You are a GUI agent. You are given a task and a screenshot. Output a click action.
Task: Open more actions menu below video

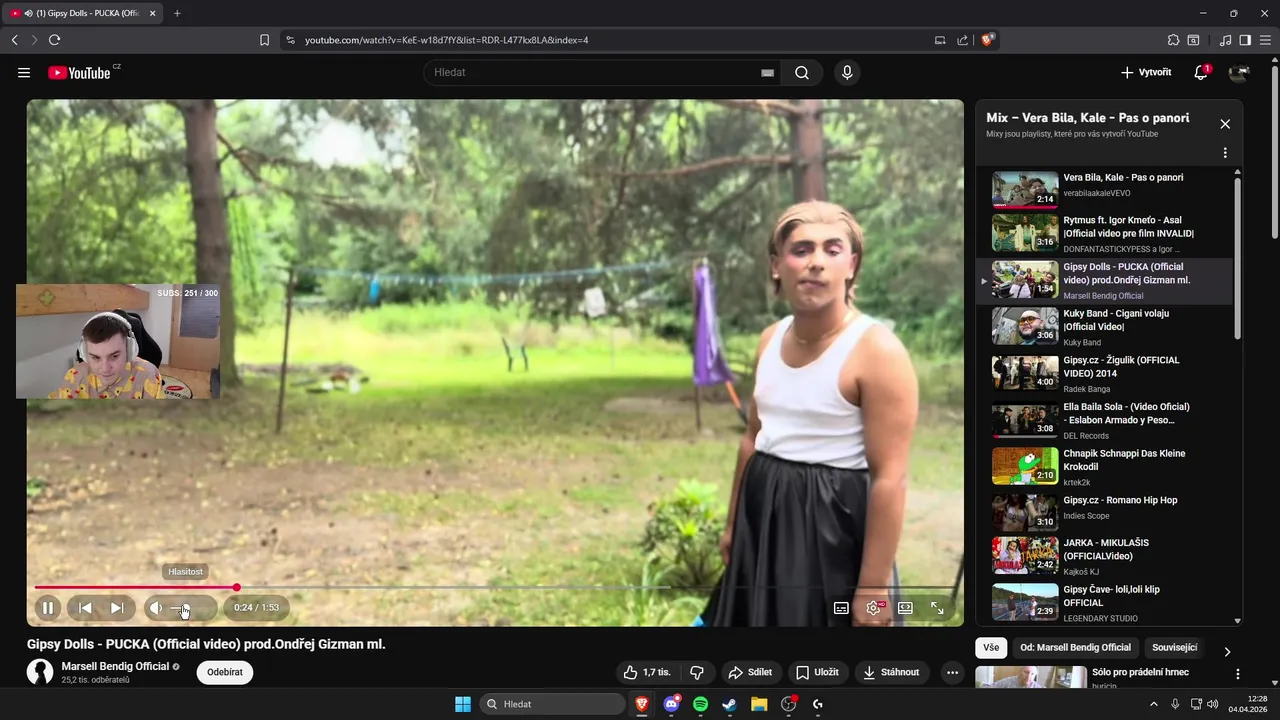click(x=952, y=672)
